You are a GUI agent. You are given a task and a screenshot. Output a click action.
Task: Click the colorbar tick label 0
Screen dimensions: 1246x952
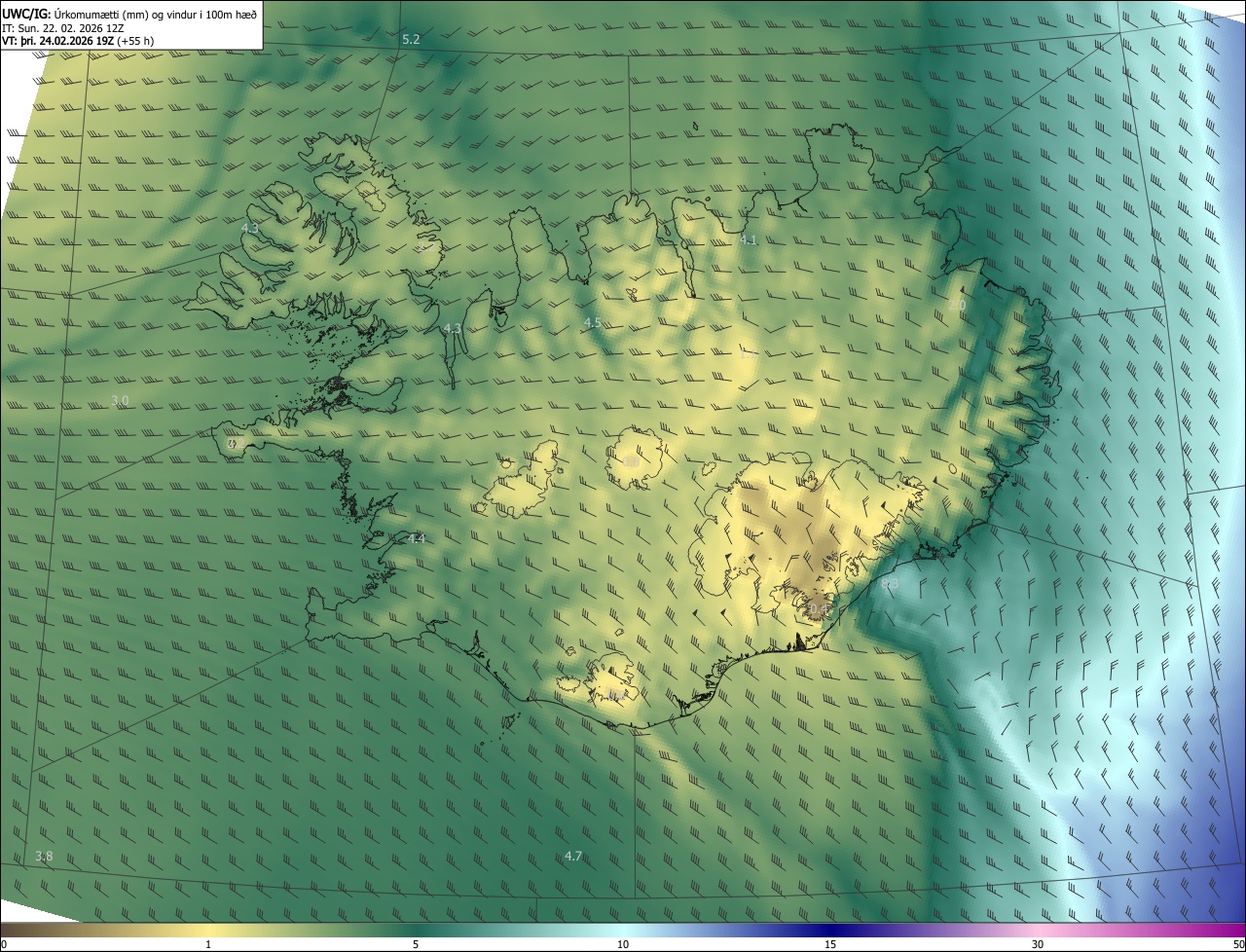pyautogui.click(x=4, y=944)
